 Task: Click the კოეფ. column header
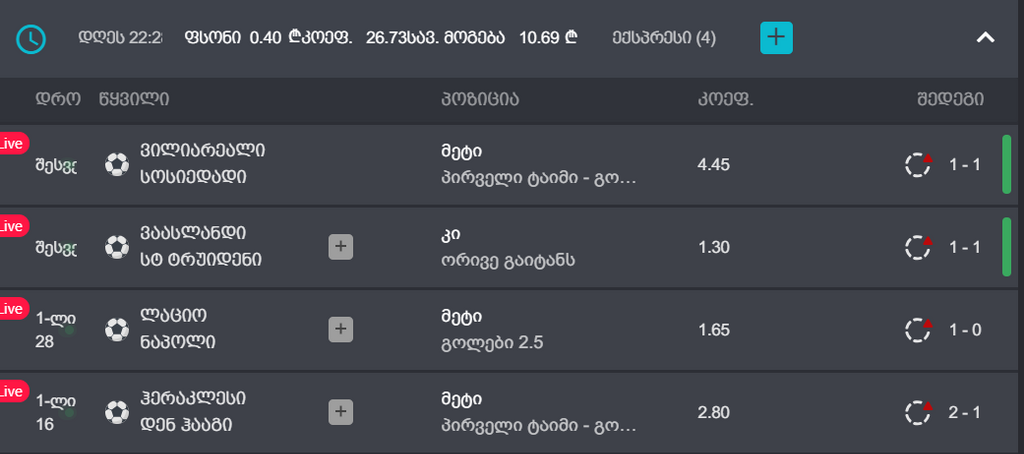725,99
